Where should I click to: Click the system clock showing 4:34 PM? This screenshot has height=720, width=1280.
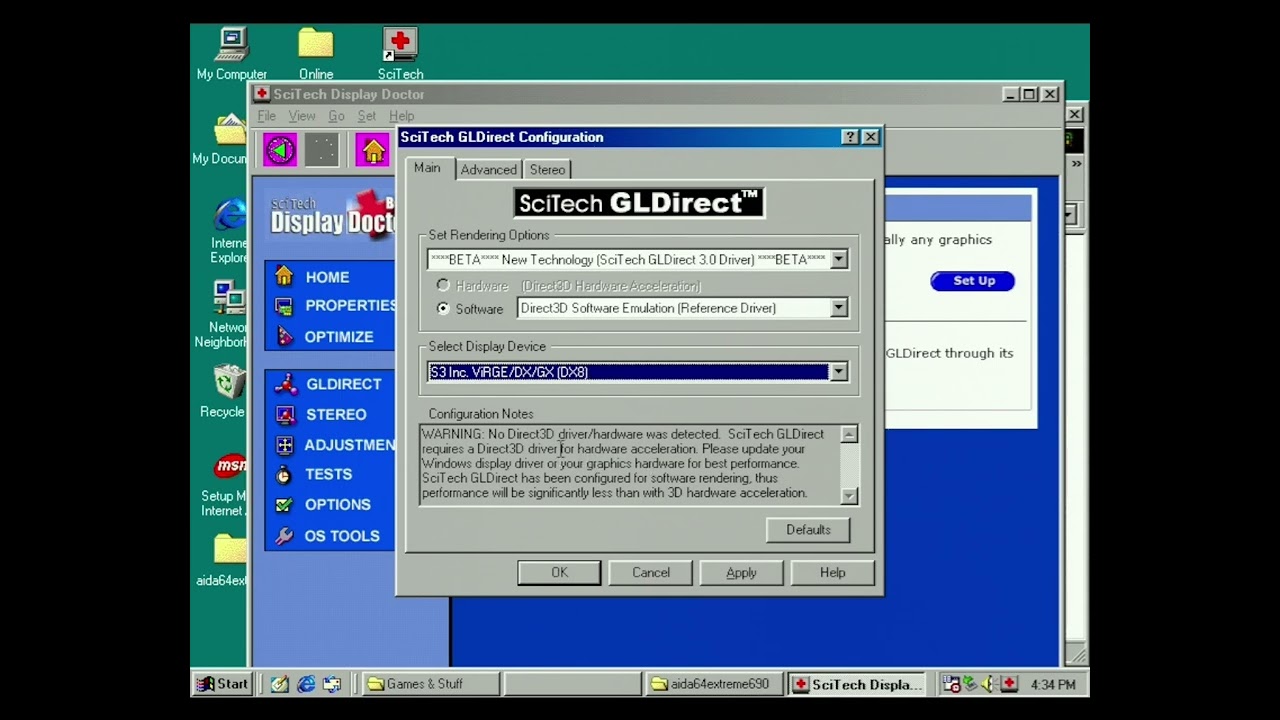1052,685
